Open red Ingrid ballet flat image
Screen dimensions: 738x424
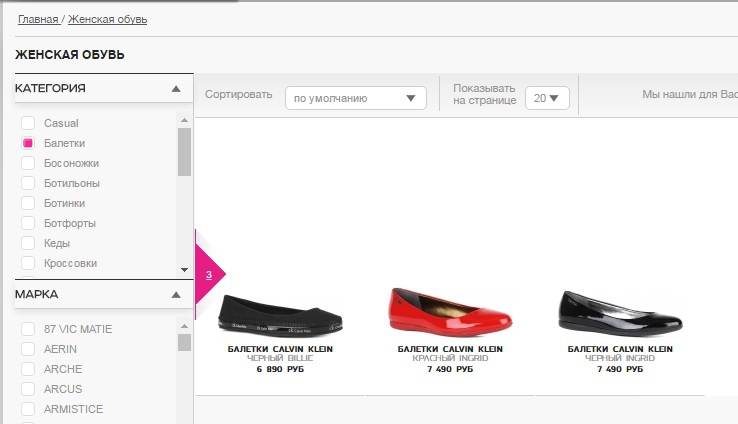(x=450, y=312)
